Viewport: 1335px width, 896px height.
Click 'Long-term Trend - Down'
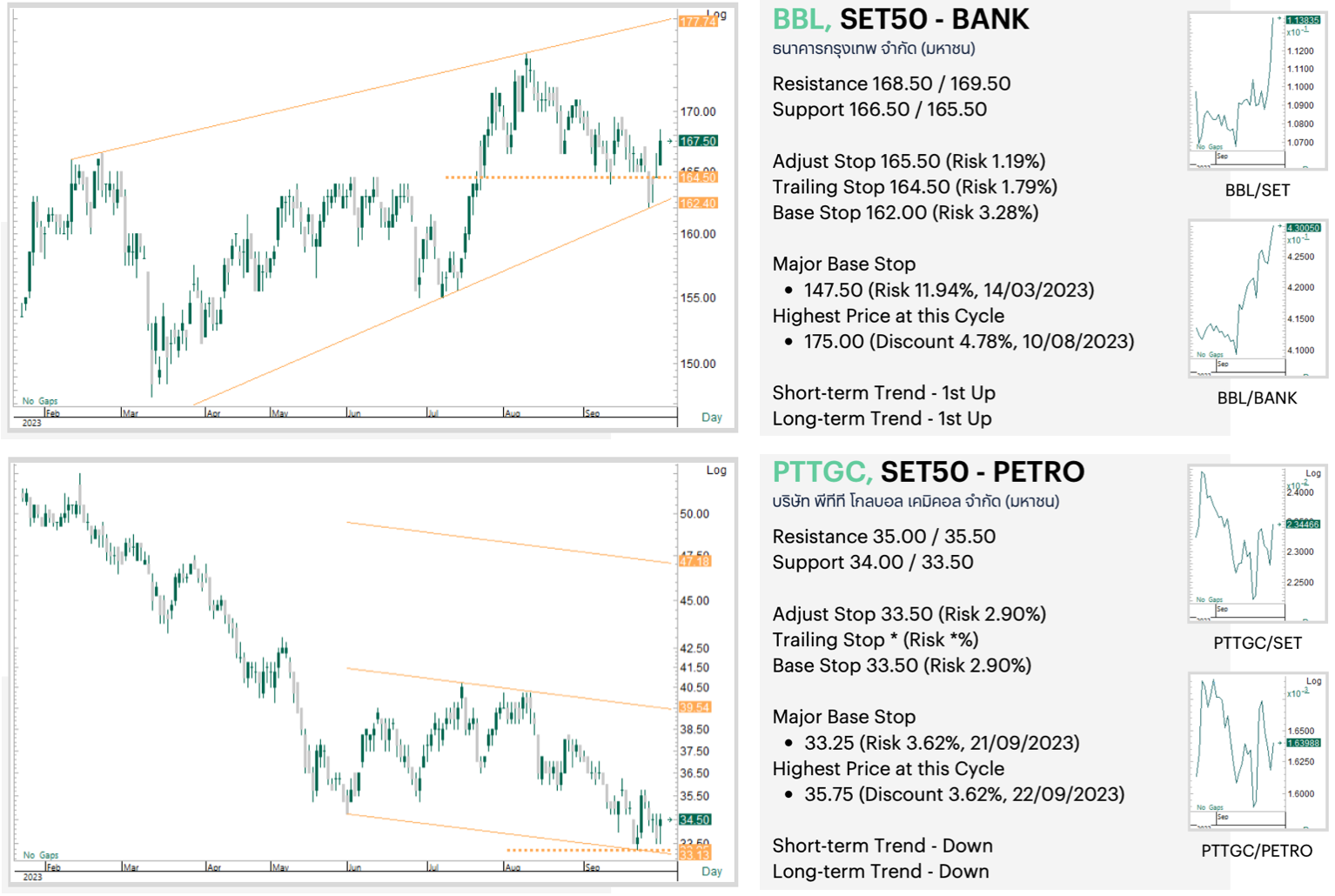coord(881,873)
